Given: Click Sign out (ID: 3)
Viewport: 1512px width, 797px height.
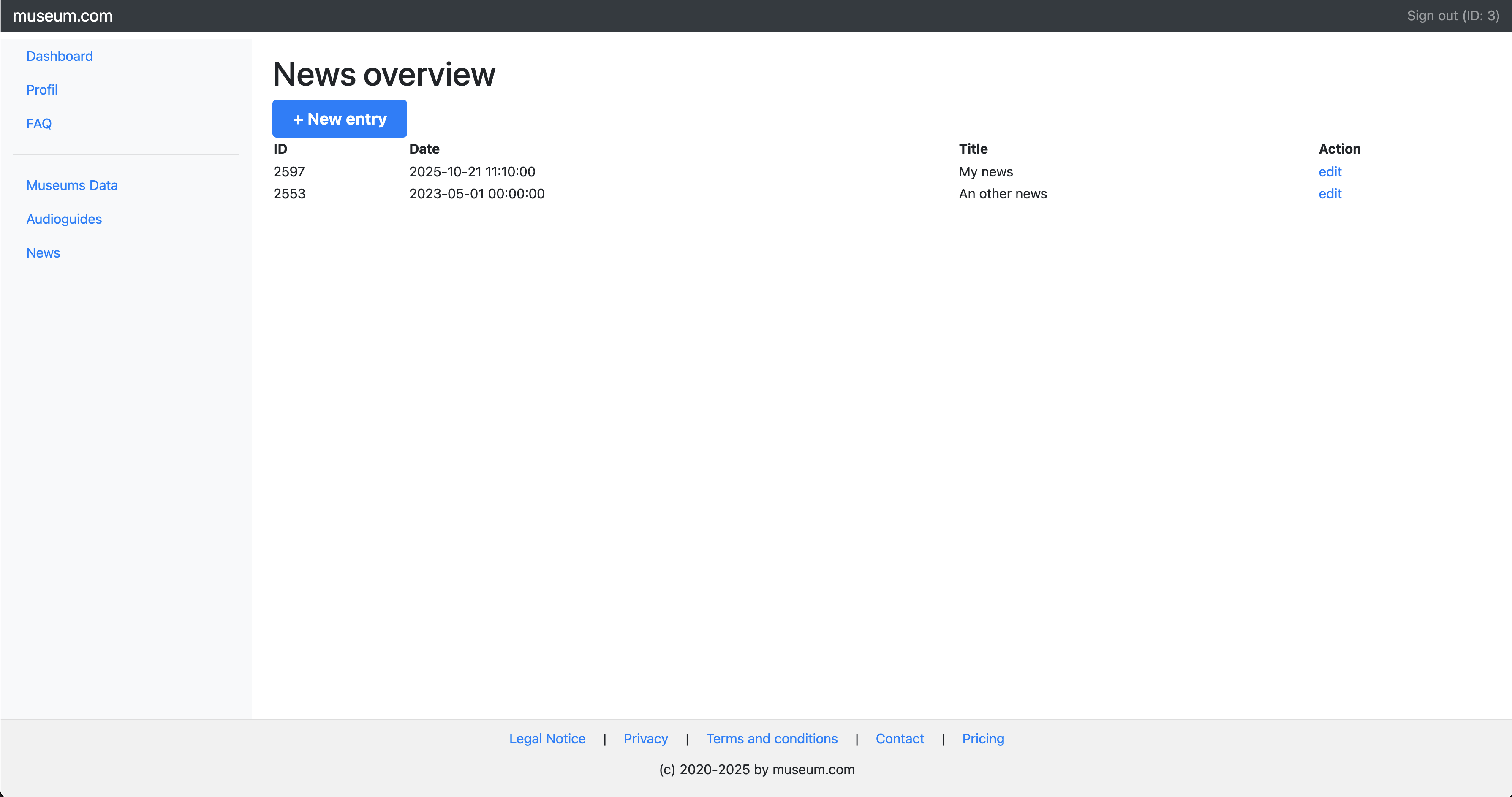Looking at the screenshot, I should tap(1452, 16).
